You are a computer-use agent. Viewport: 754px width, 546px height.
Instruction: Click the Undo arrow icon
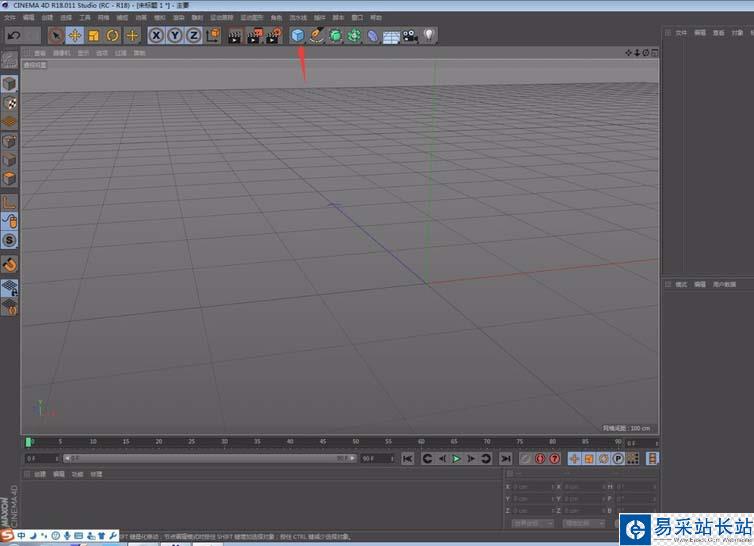coord(14,35)
